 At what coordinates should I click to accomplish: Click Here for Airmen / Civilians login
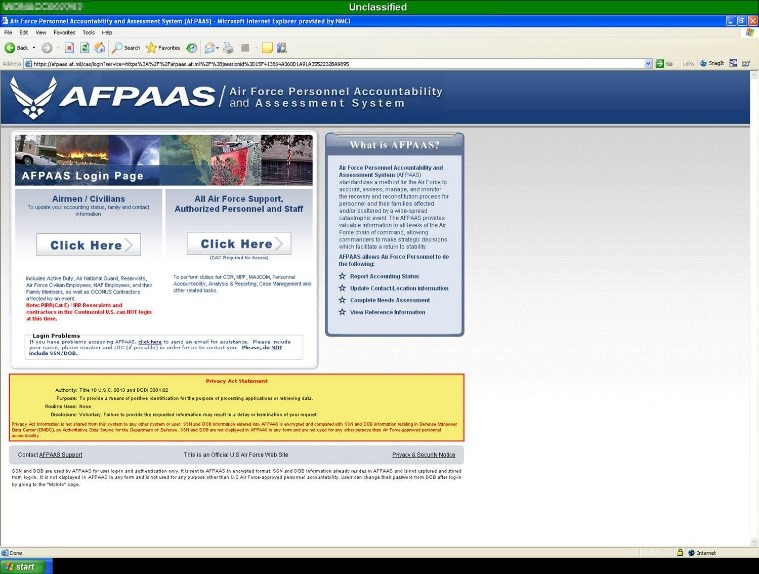pyautogui.click(x=89, y=245)
